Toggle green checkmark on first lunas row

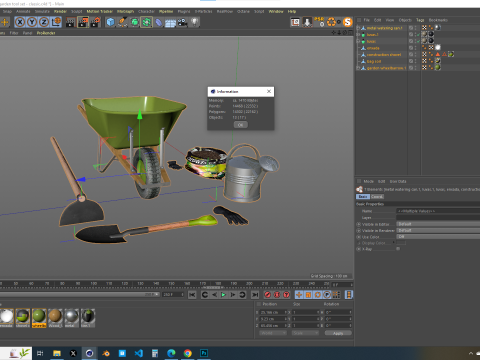tap(418, 35)
